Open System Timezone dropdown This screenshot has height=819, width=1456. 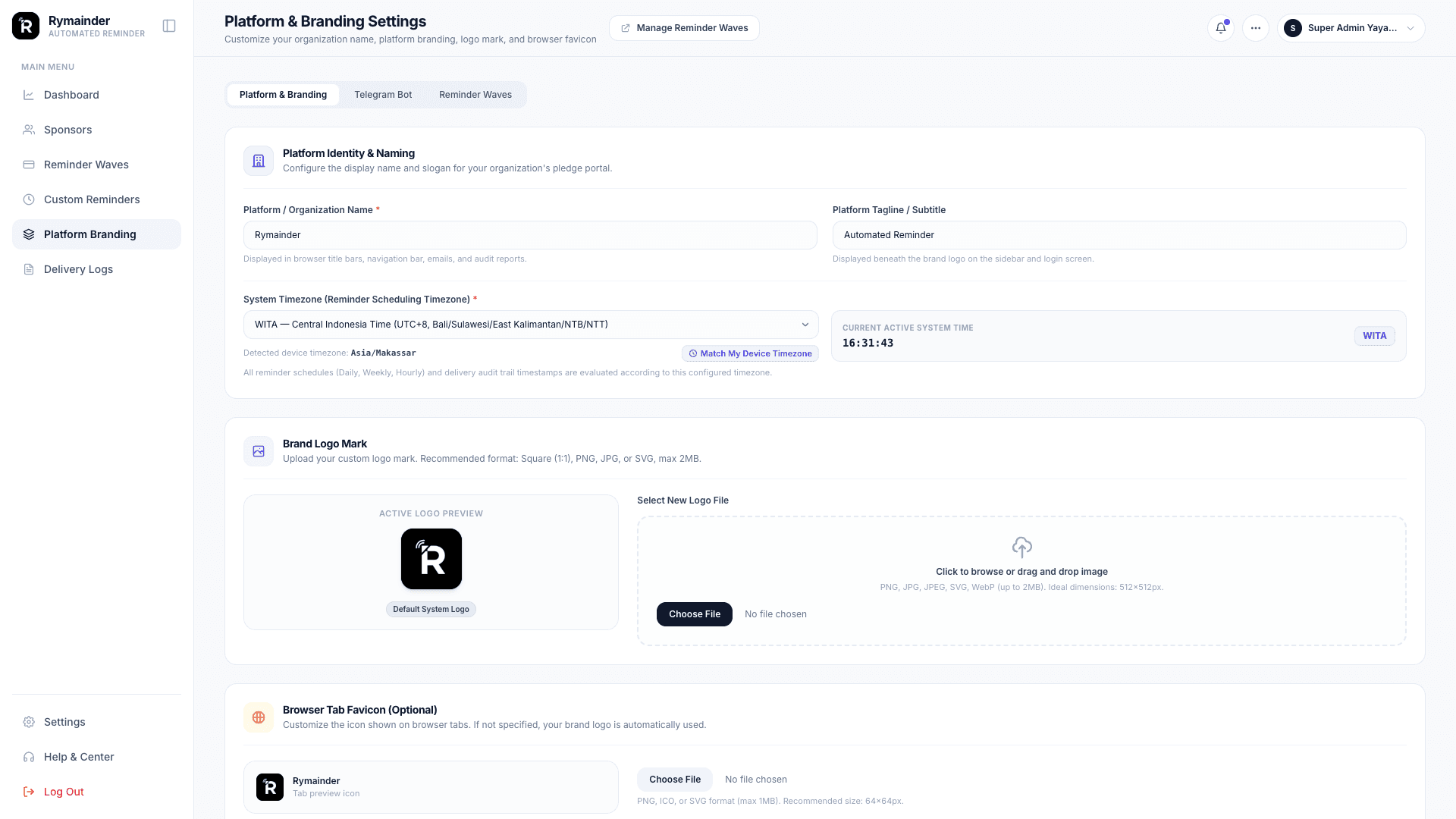point(531,325)
